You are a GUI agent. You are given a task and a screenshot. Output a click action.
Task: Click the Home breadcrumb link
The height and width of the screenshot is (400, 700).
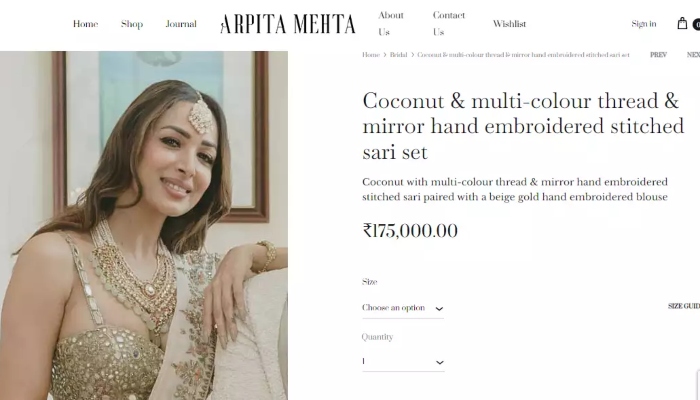click(371, 55)
